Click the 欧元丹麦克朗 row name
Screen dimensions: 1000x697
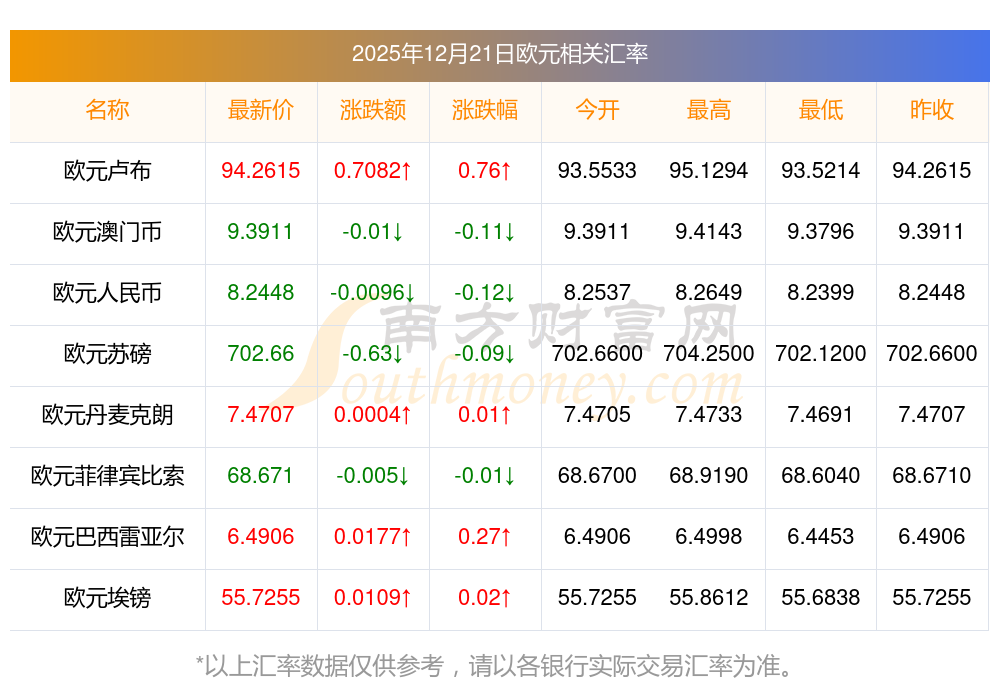[107, 415]
